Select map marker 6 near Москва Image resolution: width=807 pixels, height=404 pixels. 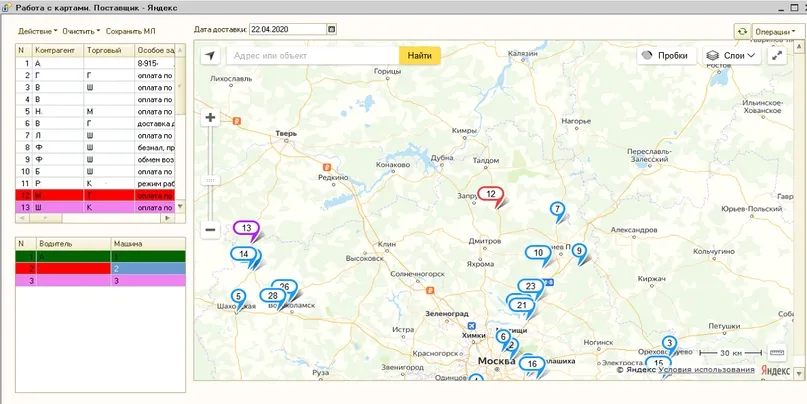click(x=503, y=338)
